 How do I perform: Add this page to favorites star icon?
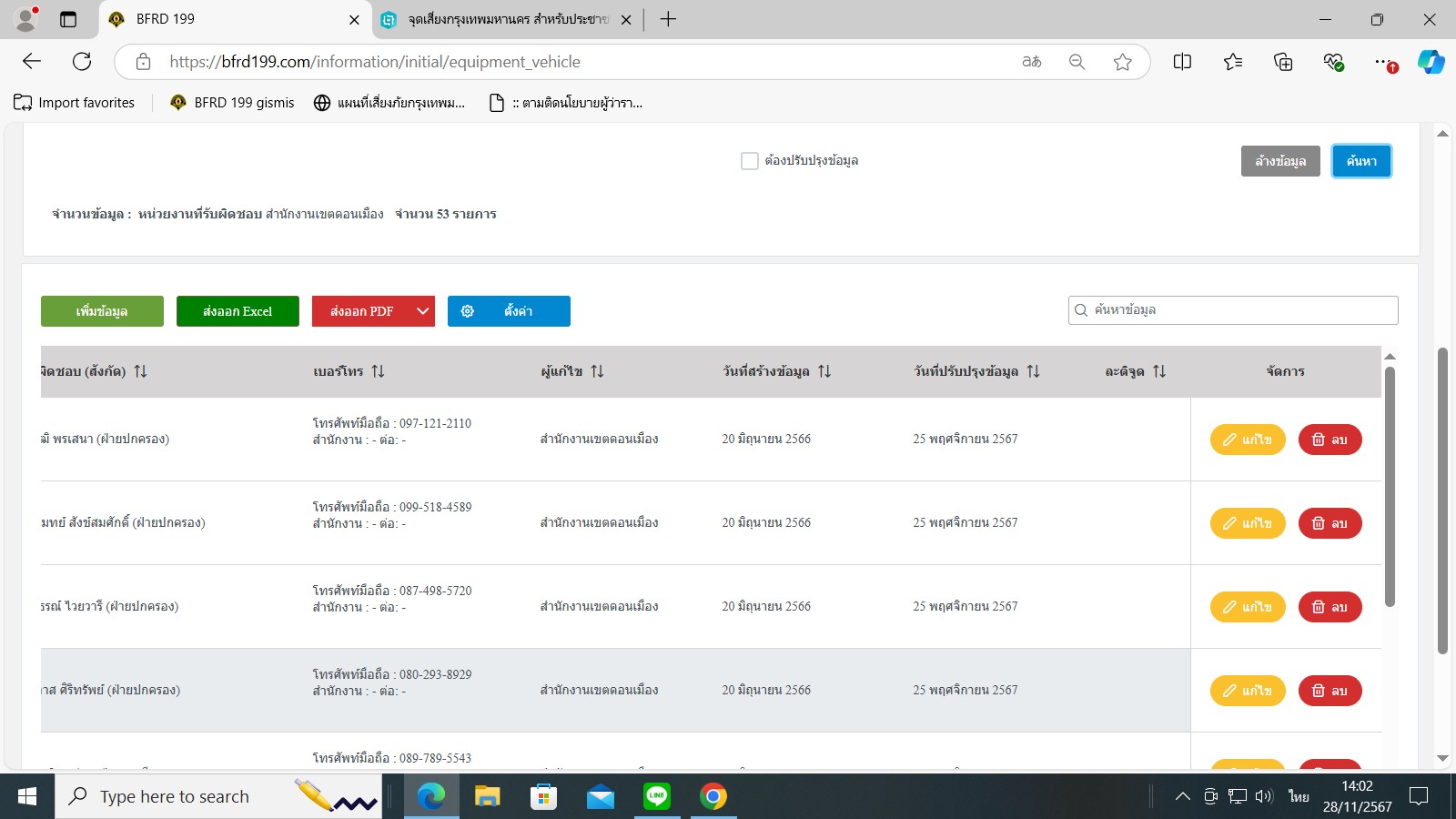[1122, 62]
